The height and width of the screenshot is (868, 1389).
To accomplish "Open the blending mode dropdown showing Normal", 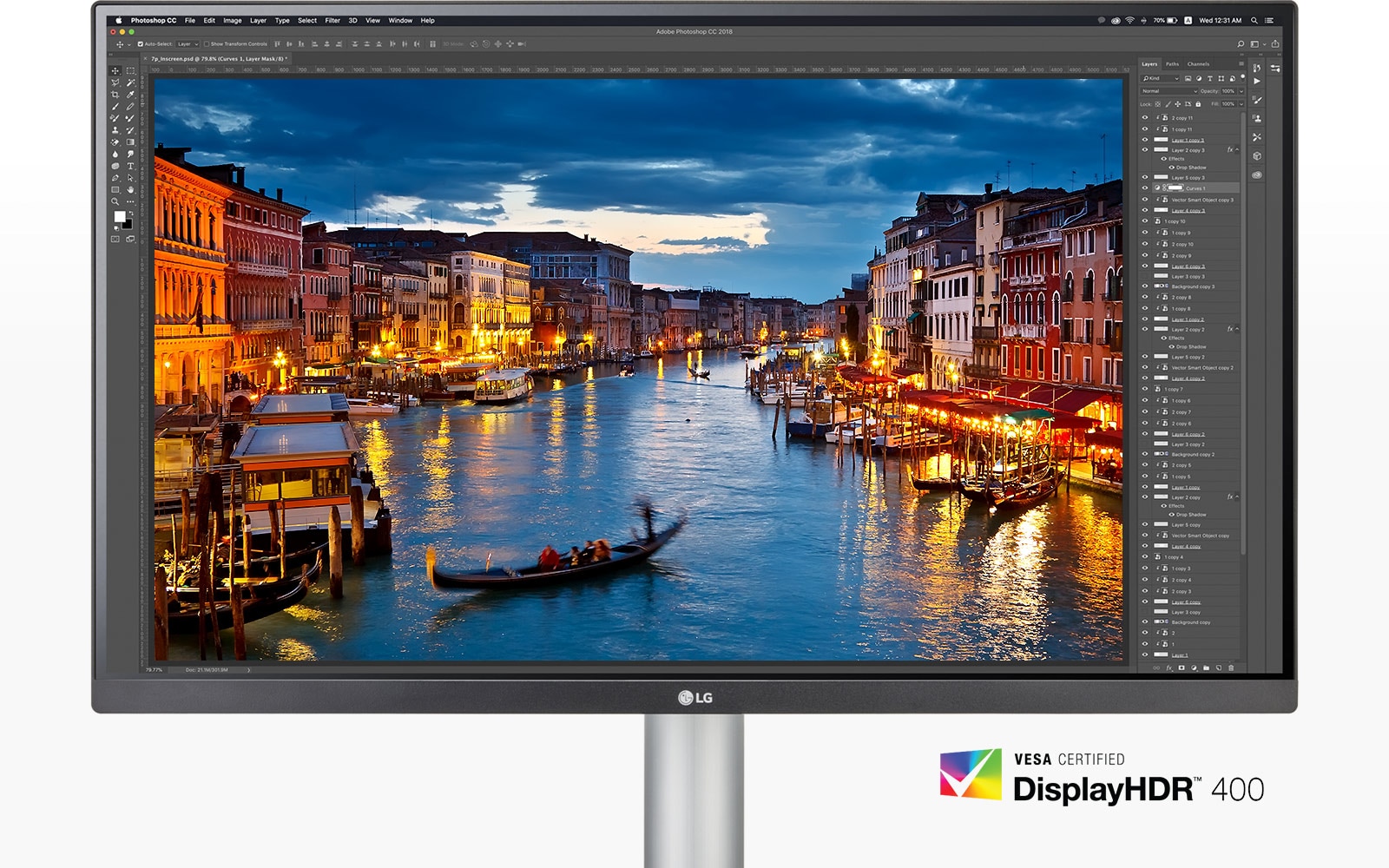I will (1167, 91).
